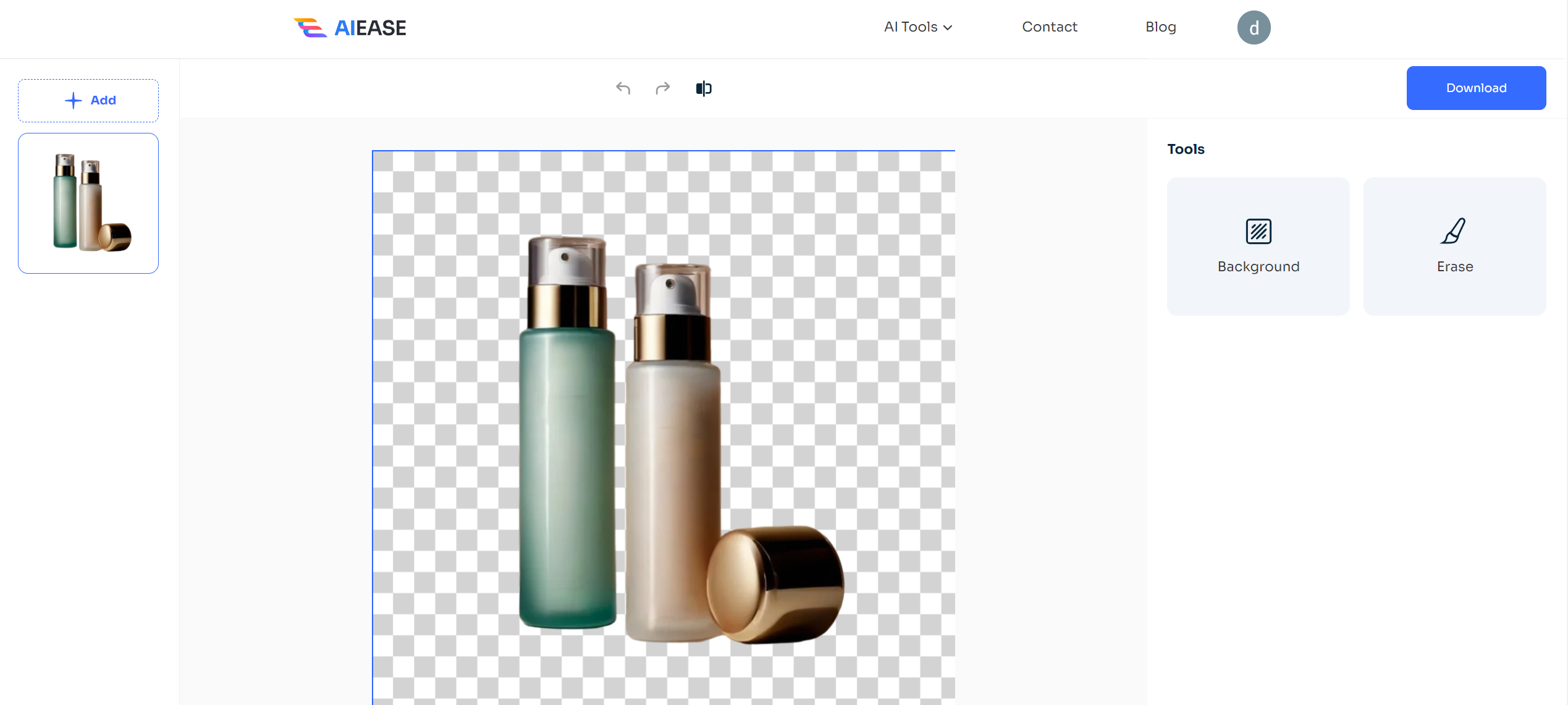Click the Add new image button

pyautogui.click(x=89, y=100)
